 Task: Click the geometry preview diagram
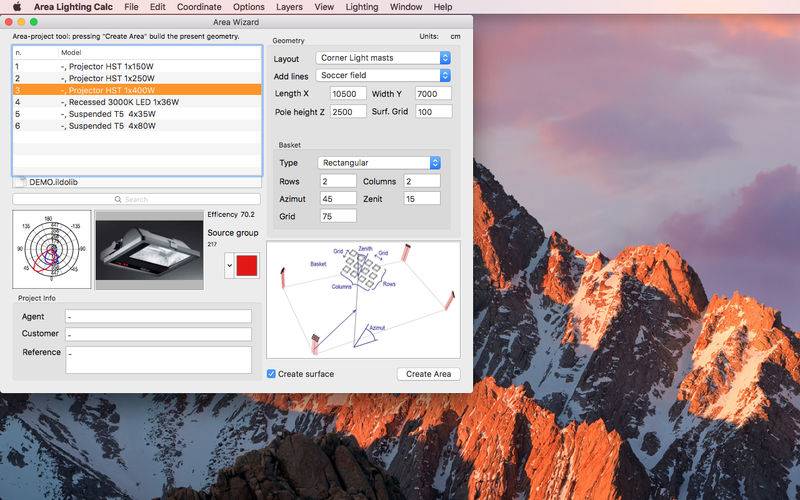(x=363, y=299)
